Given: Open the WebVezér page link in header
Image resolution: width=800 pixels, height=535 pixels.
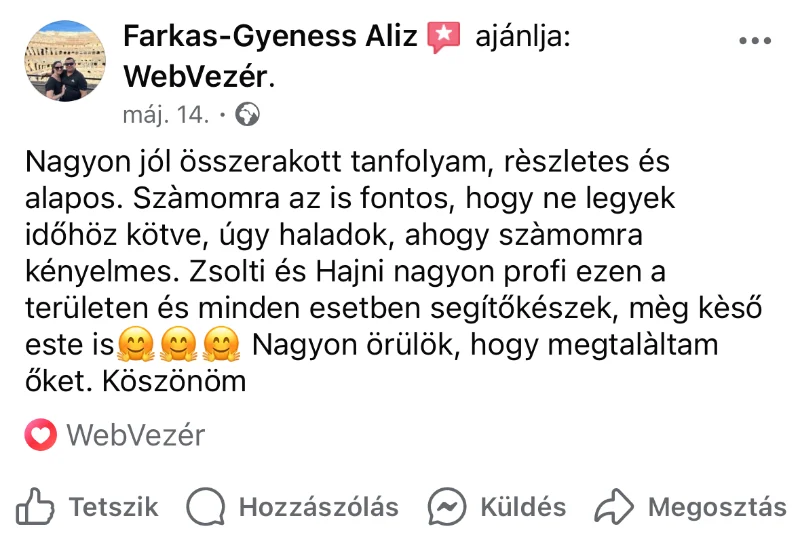Looking at the screenshot, I should point(196,77).
